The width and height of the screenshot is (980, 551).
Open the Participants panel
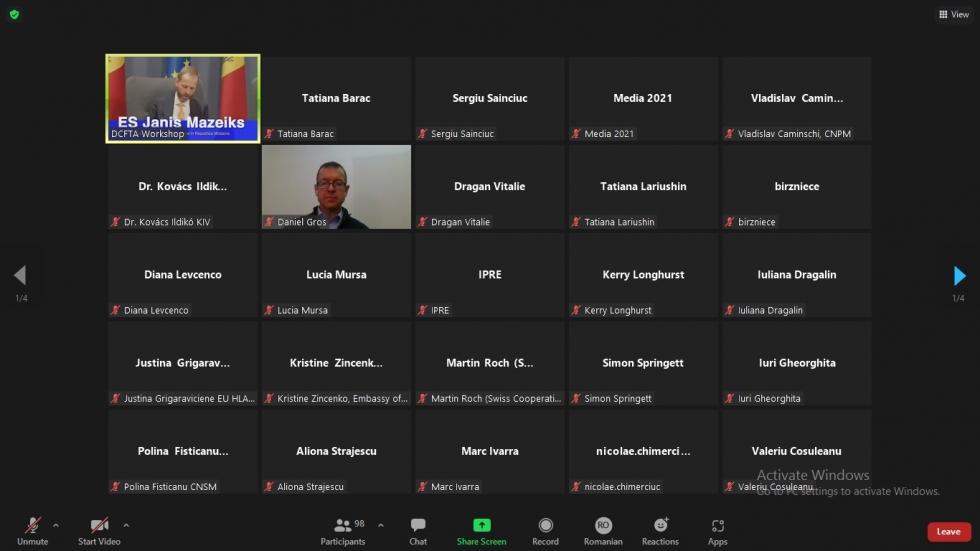pyautogui.click(x=343, y=530)
